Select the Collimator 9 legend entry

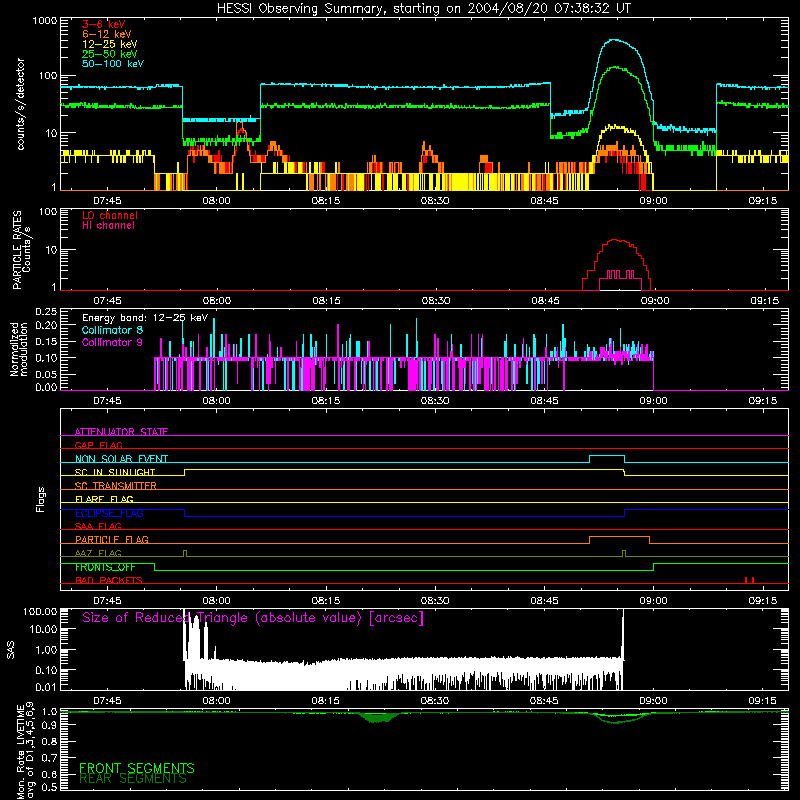coord(112,342)
